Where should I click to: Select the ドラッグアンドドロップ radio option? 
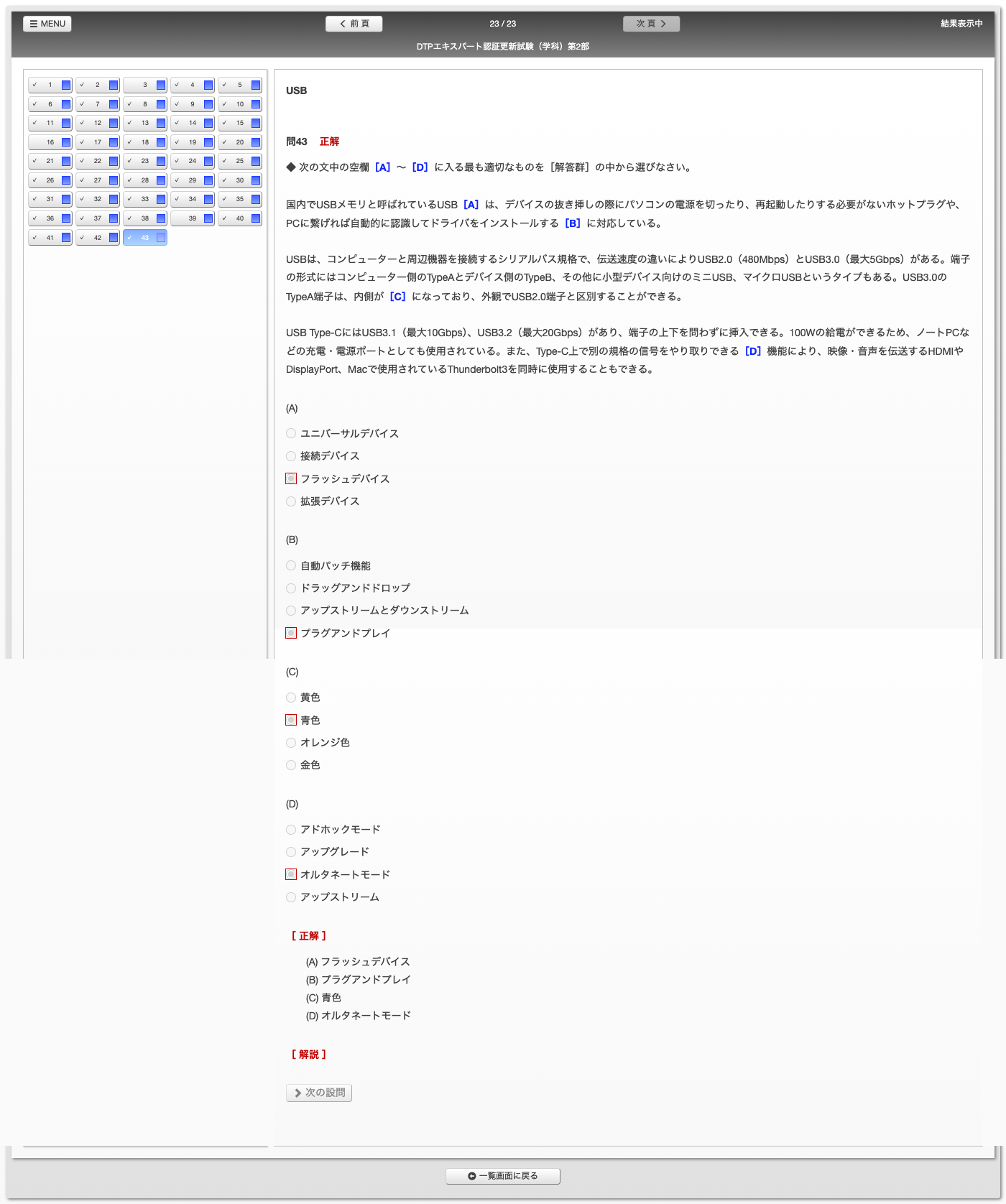pos(291,588)
